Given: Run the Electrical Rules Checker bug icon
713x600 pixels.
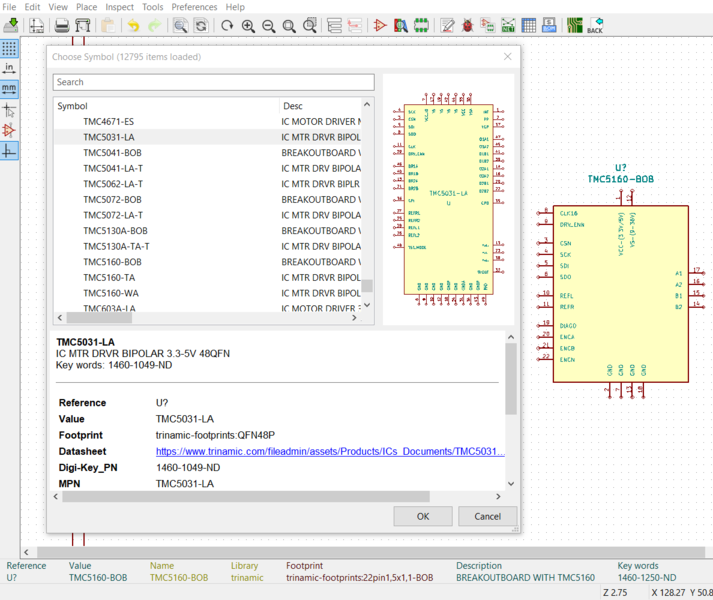Looking at the screenshot, I should coord(467,25).
